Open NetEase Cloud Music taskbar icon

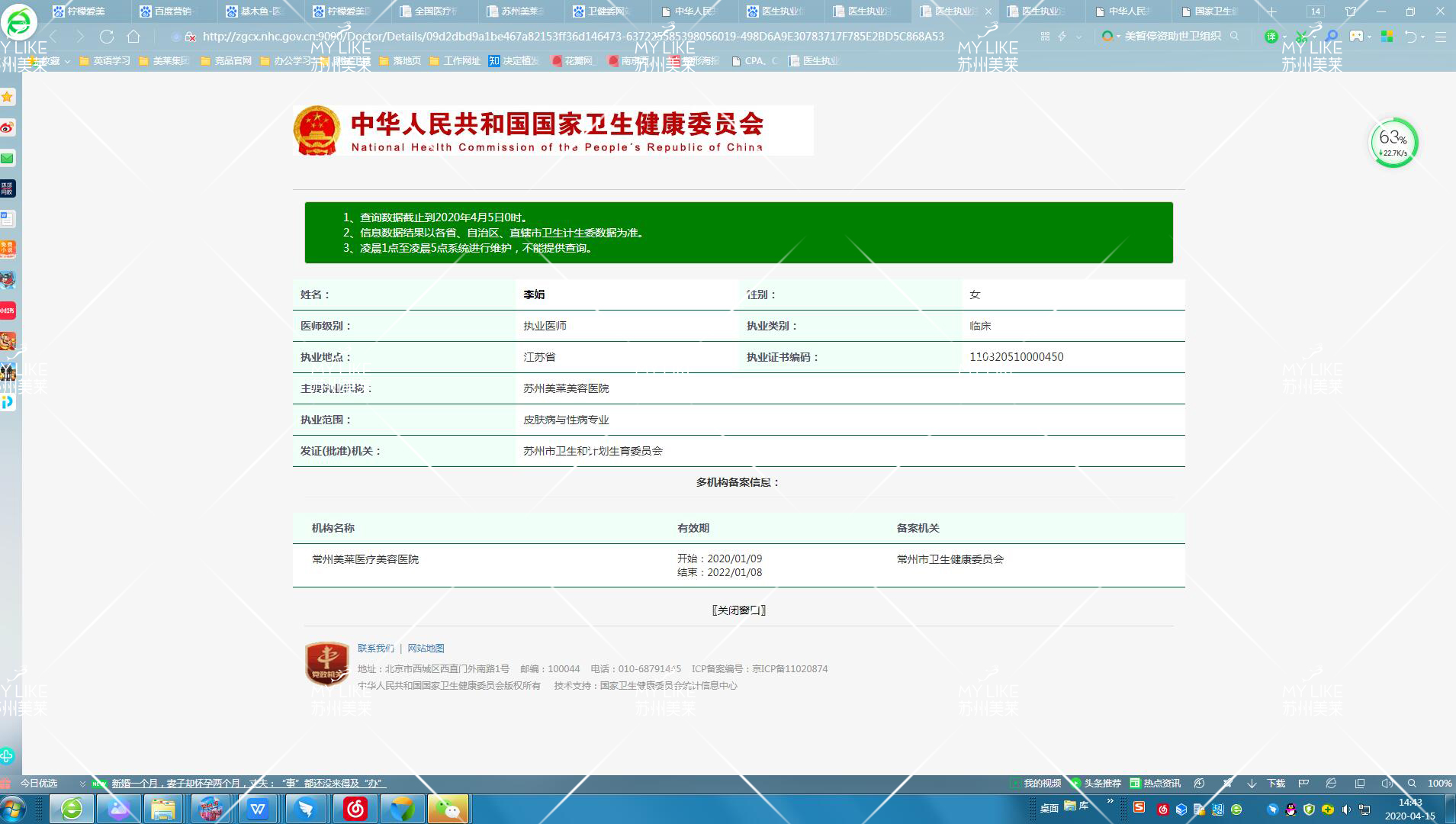(355, 808)
